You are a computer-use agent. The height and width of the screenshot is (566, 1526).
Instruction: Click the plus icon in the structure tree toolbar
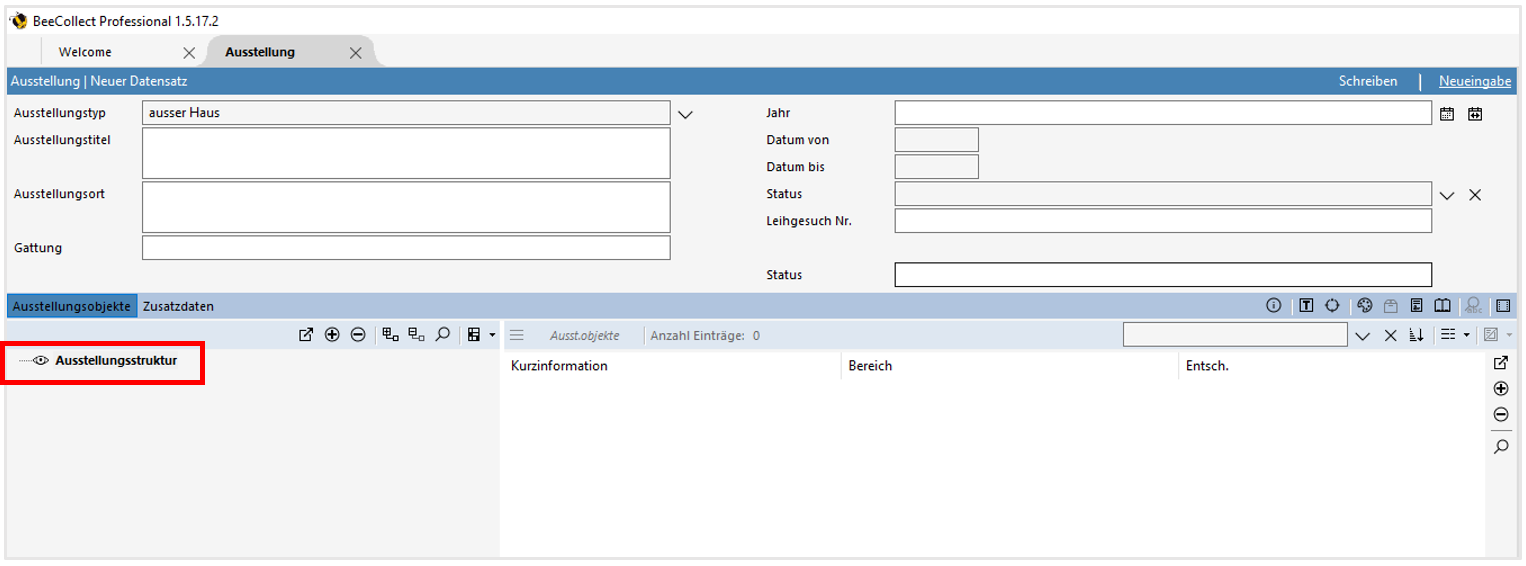pyautogui.click(x=332, y=335)
